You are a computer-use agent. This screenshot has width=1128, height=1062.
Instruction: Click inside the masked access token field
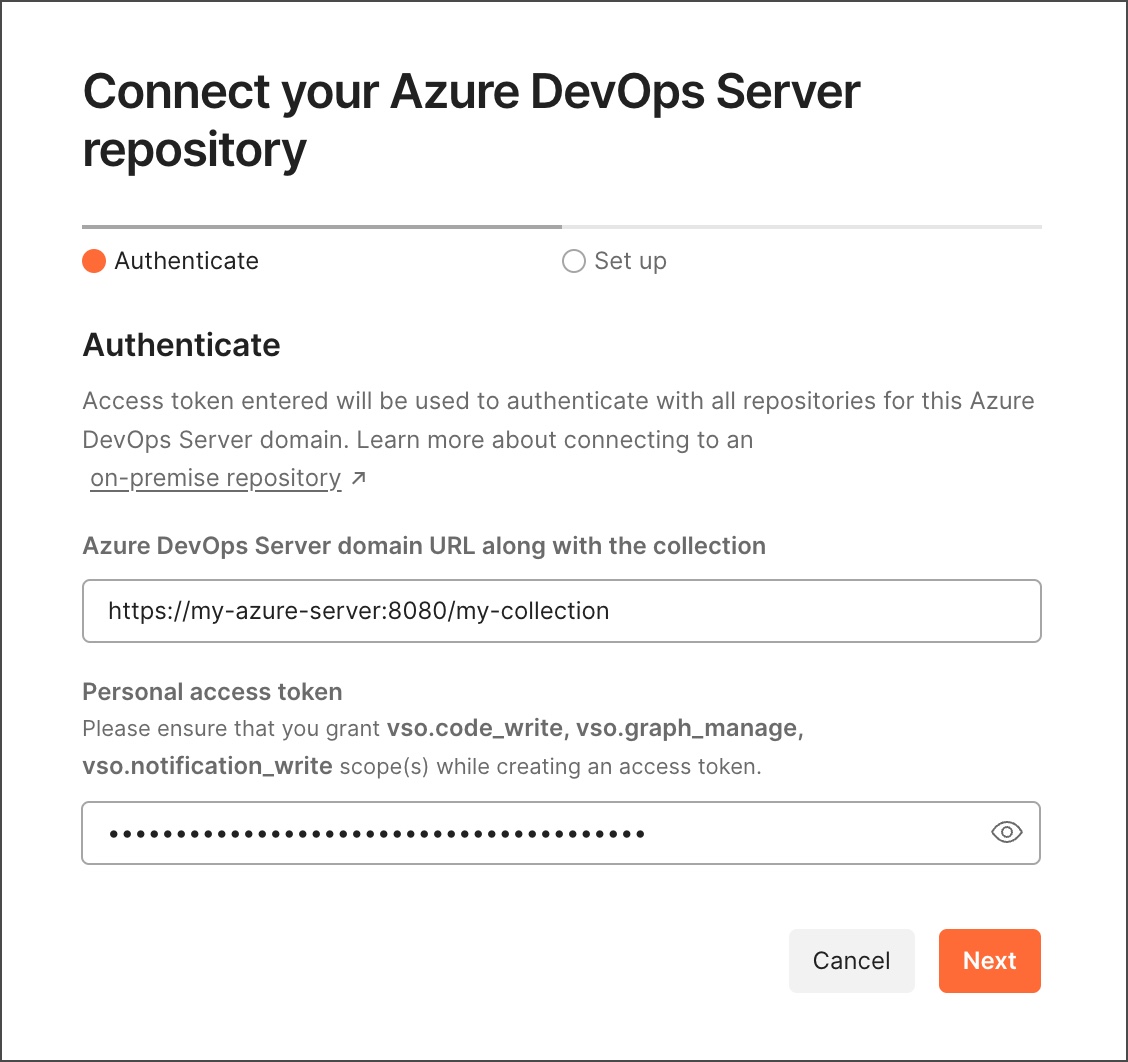coord(530,832)
